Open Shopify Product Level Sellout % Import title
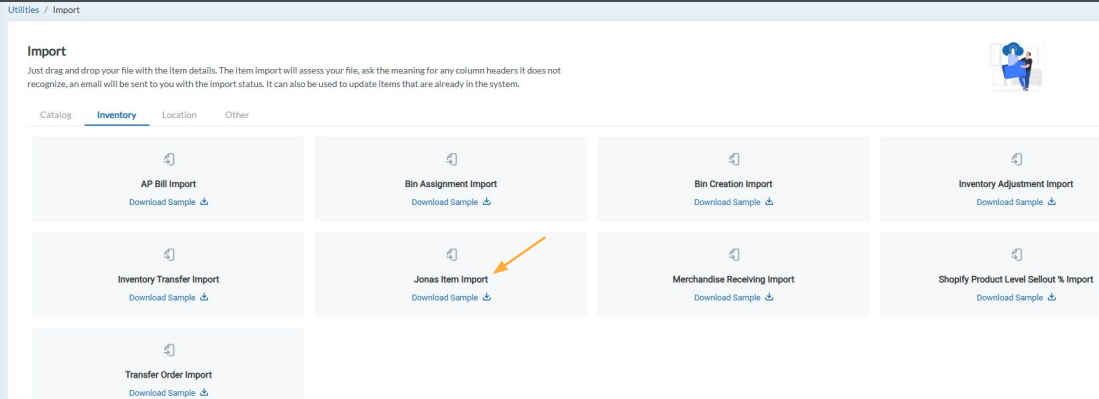 1016,280
